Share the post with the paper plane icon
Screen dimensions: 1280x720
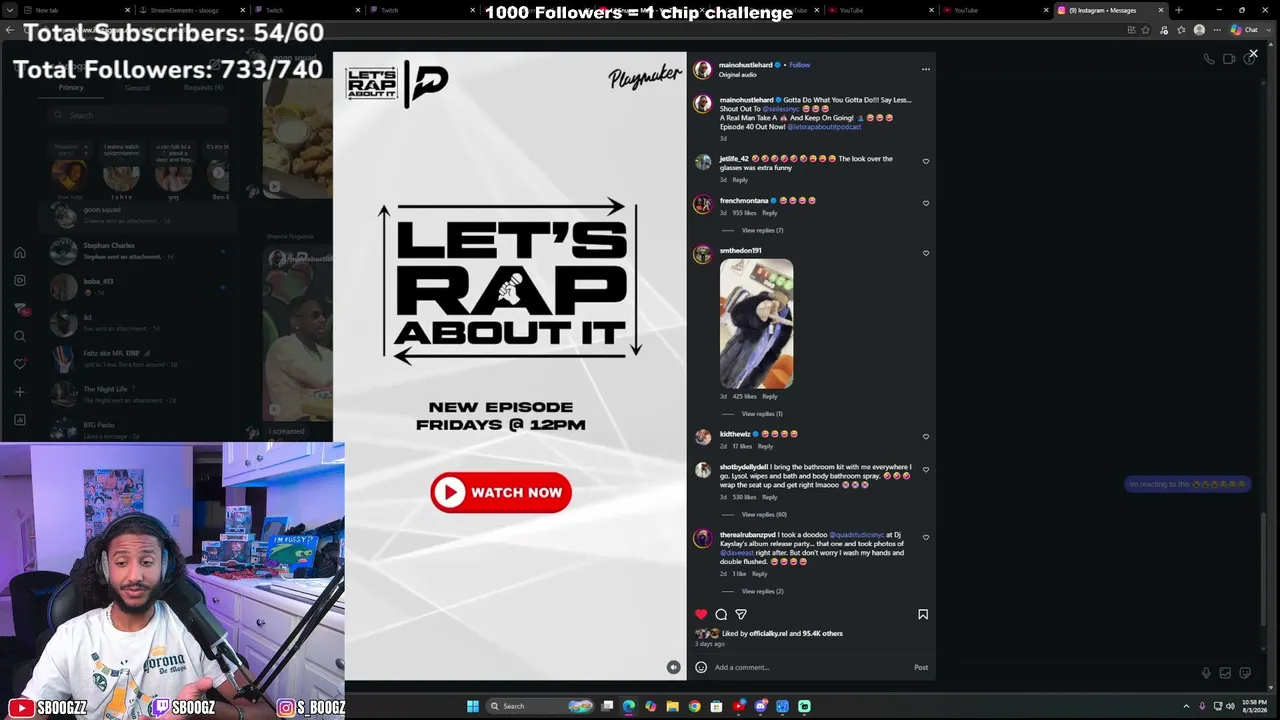[x=741, y=614]
